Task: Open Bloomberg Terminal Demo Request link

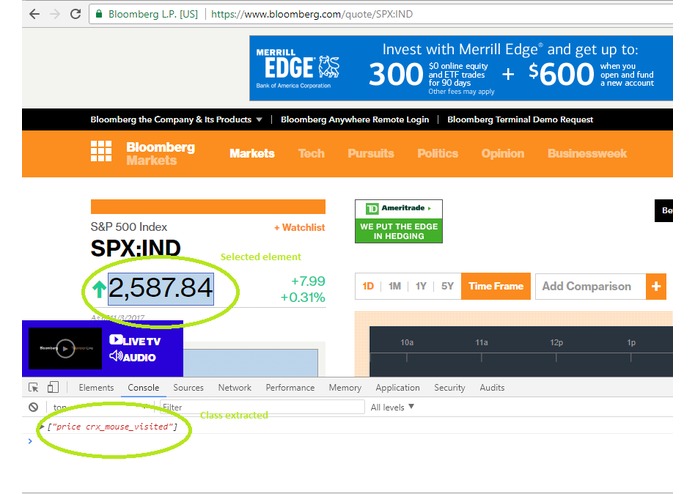Action: (x=520, y=120)
